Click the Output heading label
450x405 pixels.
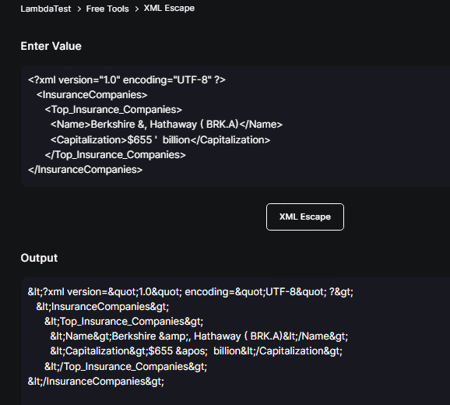(39, 258)
